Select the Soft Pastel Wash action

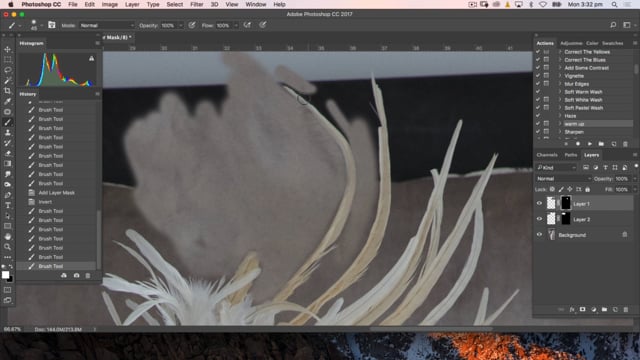tap(584, 108)
